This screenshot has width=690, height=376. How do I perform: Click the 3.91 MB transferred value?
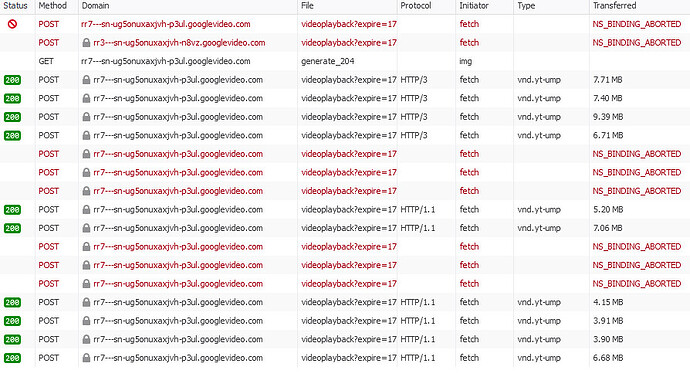[608, 321]
